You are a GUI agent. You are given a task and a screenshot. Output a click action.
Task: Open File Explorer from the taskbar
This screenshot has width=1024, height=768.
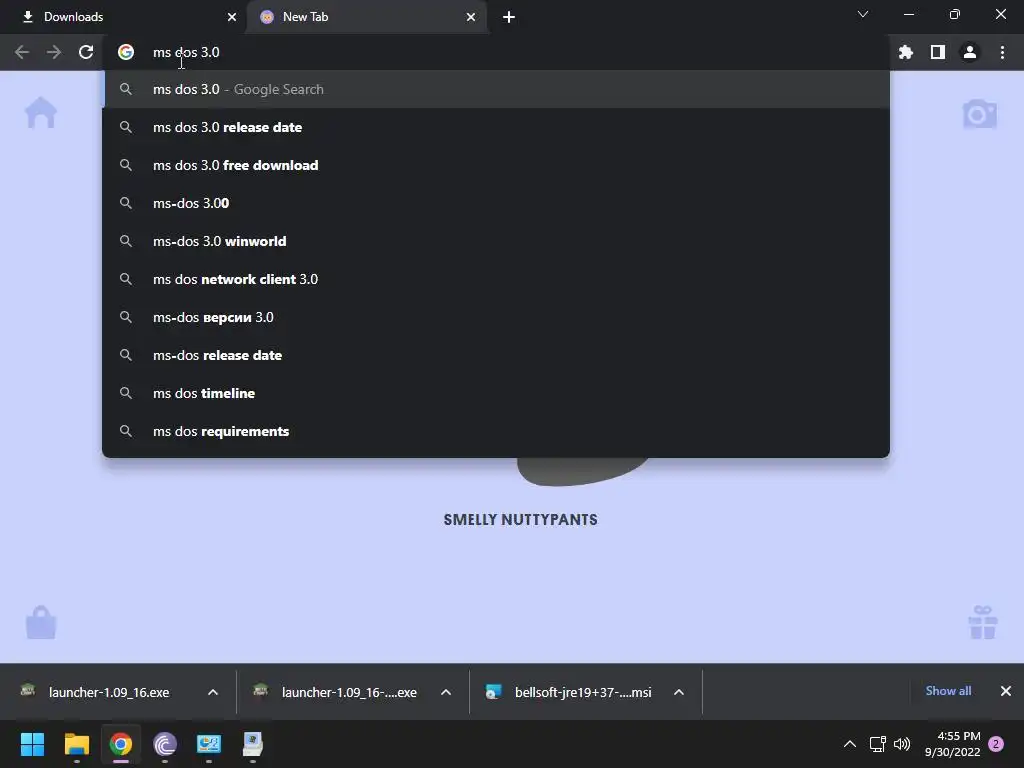coord(76,744)
